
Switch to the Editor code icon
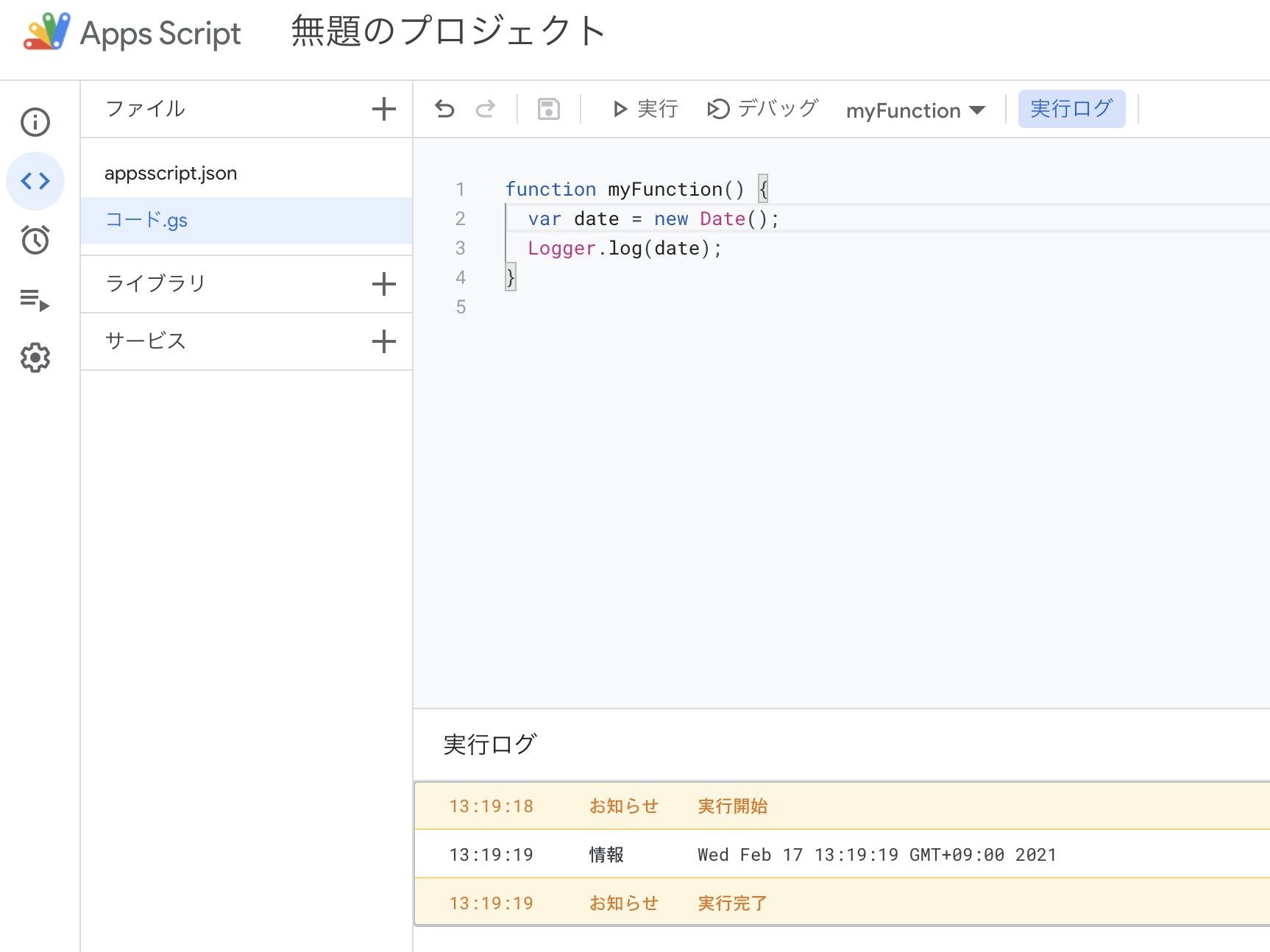pyautogui.click(x=35, y=181)
